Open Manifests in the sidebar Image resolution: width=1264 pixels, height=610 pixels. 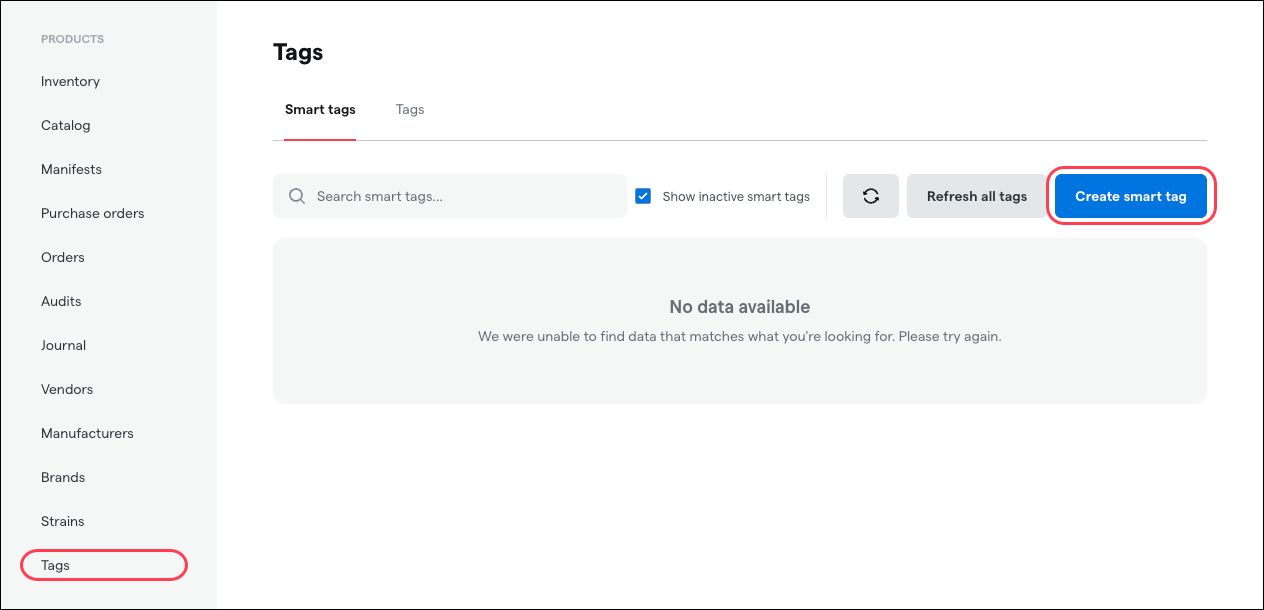pyautogui.click(x=71, y=169)
